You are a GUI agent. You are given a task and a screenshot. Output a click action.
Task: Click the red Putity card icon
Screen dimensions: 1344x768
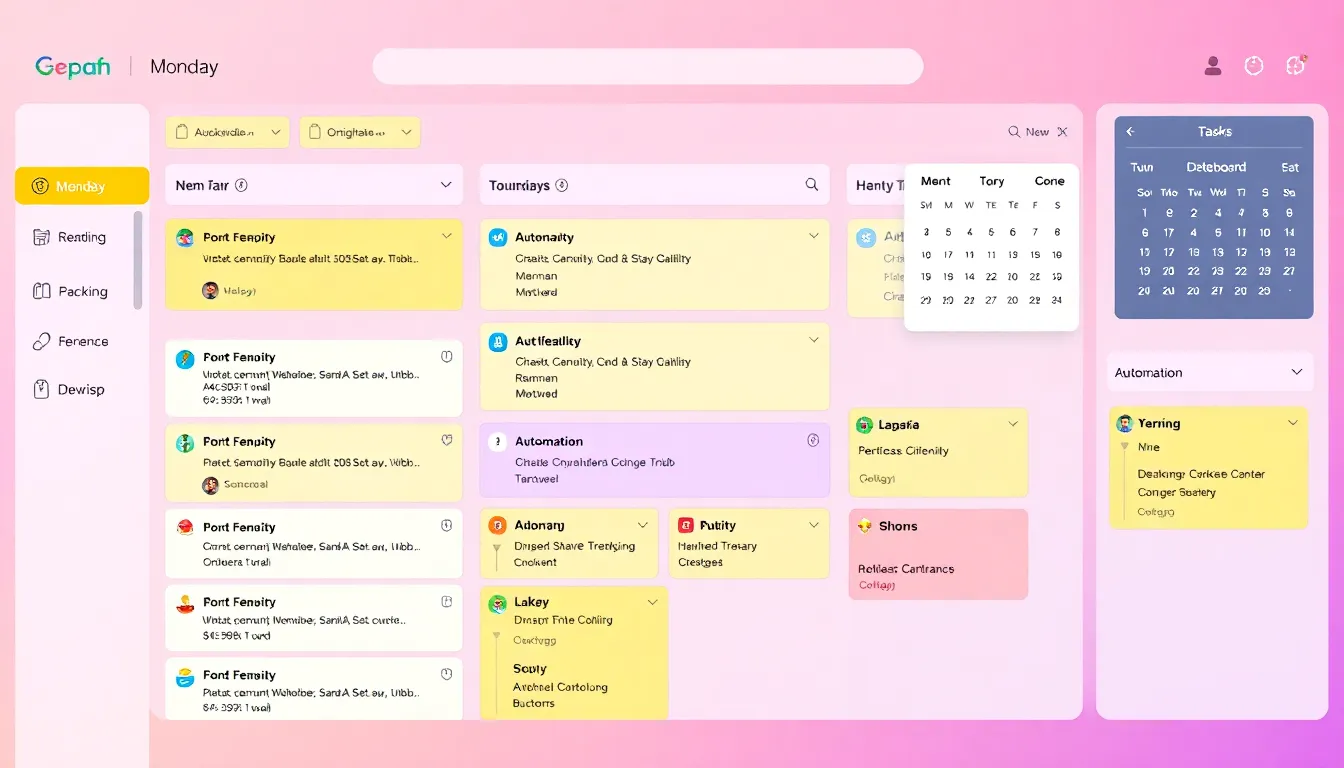point(686,525)
